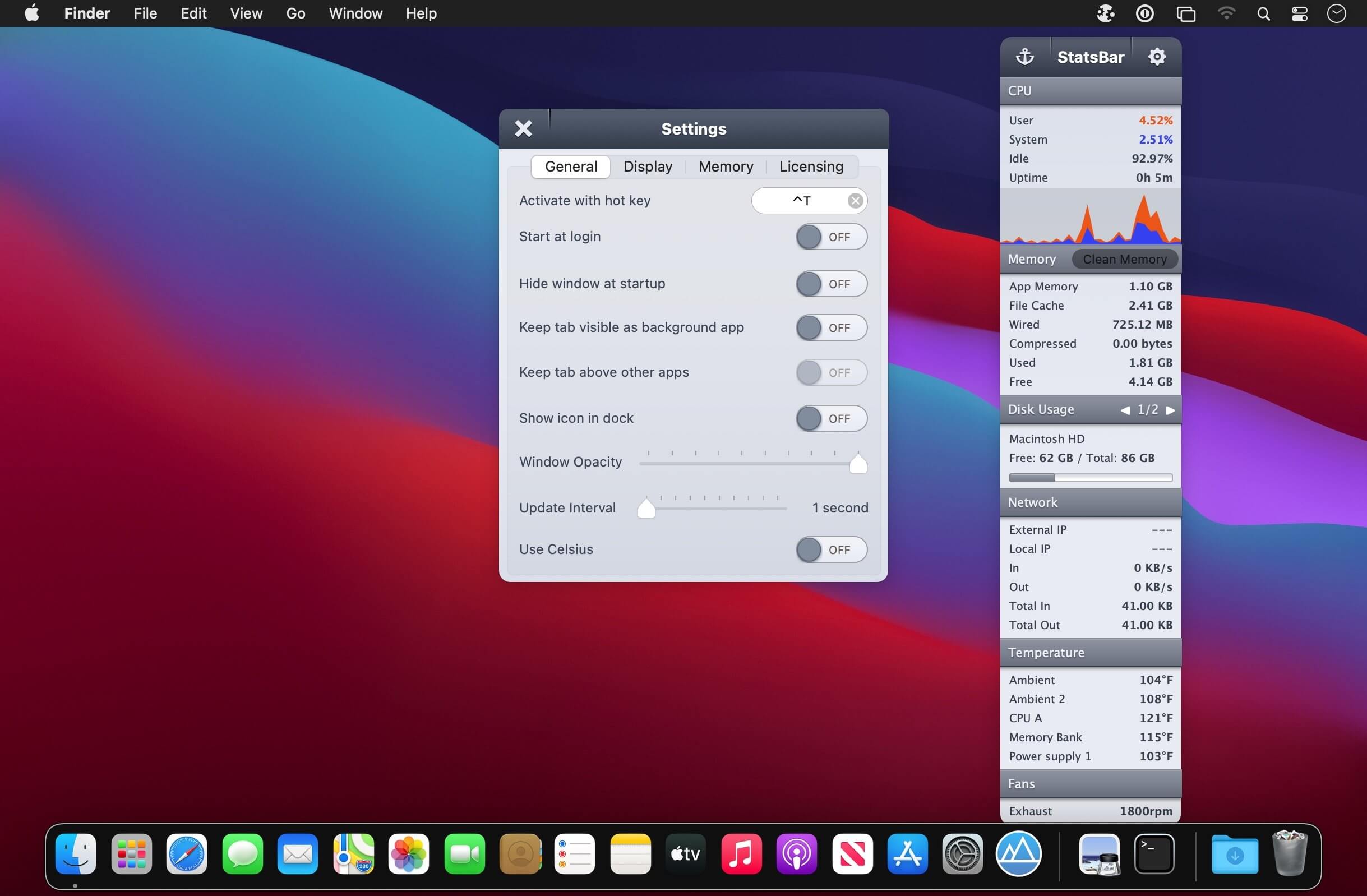The height and width of the screenshot is (896, 1367).
Task: Open Safari from the dock
Action: point(186,854)
